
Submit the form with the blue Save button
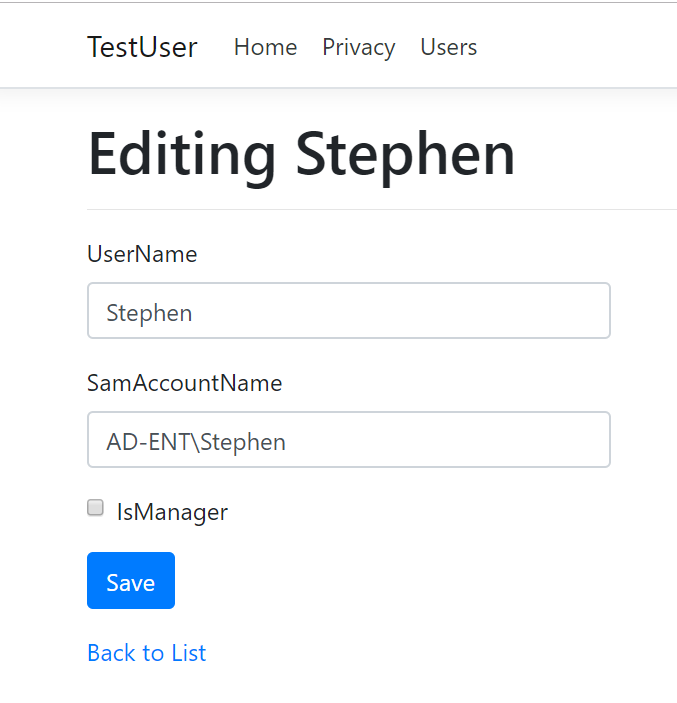[131, 581]
